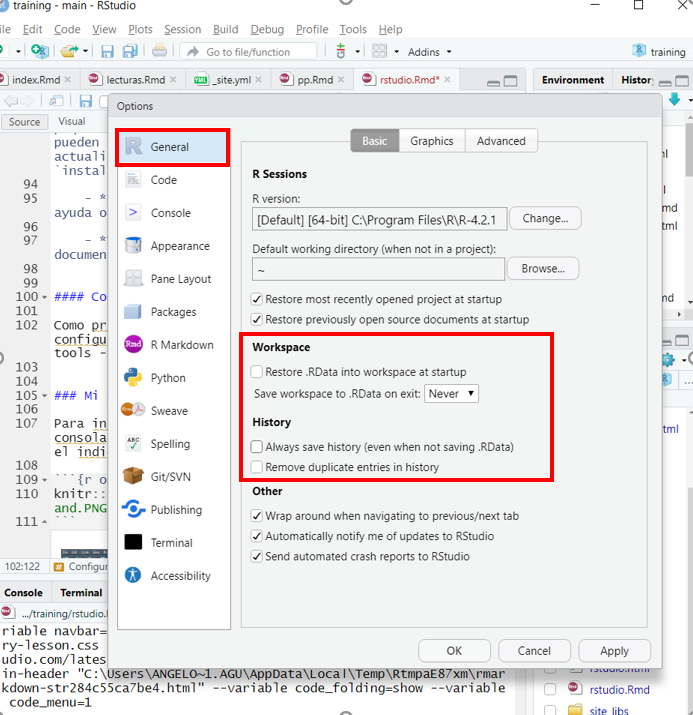Click the editor save icon below tabs
Viewport: 693px width, 715px height.
click(86, 101)
